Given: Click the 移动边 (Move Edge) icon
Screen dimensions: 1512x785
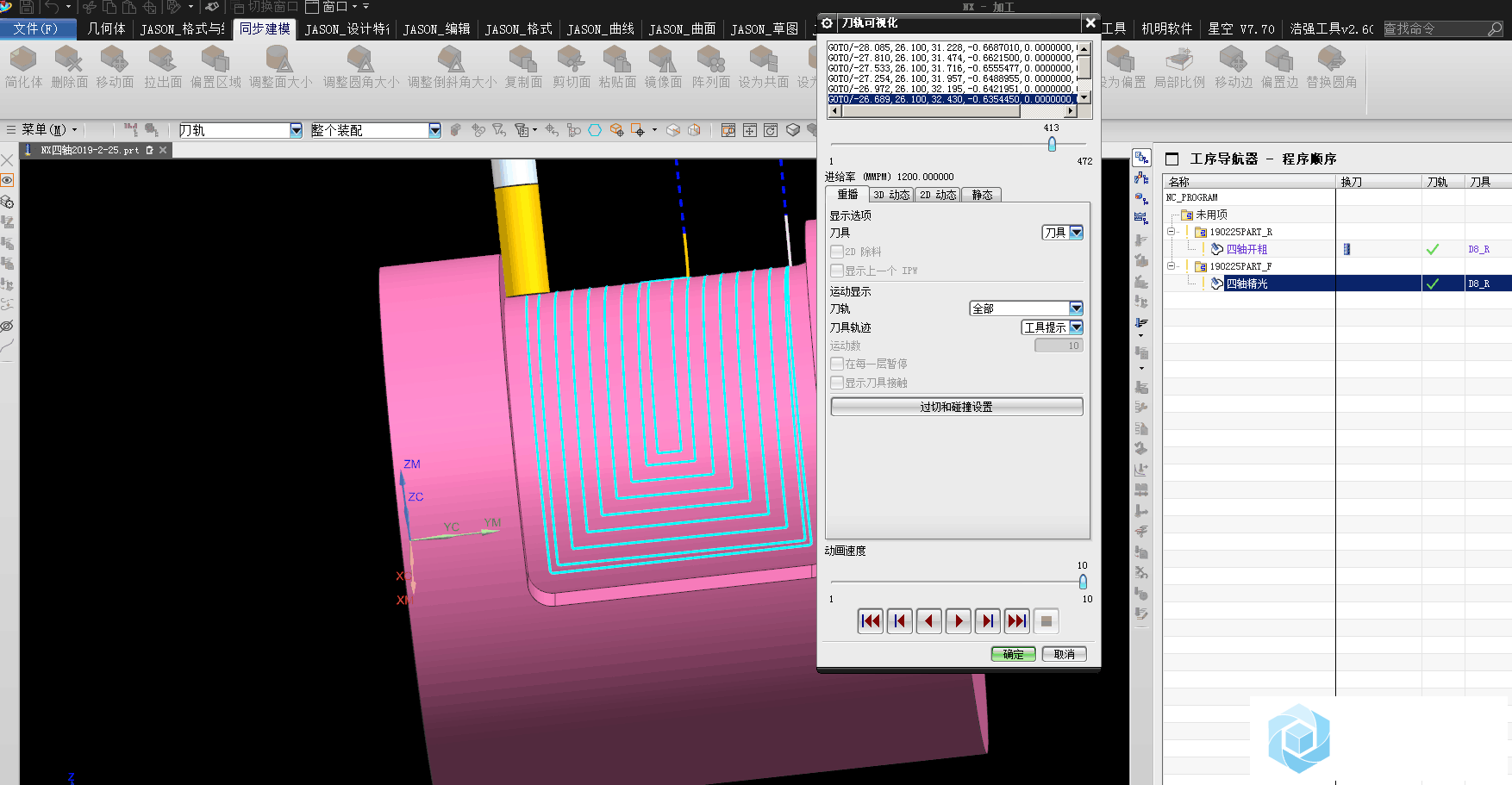Looking at the screenshot, I should (1233, 59).
